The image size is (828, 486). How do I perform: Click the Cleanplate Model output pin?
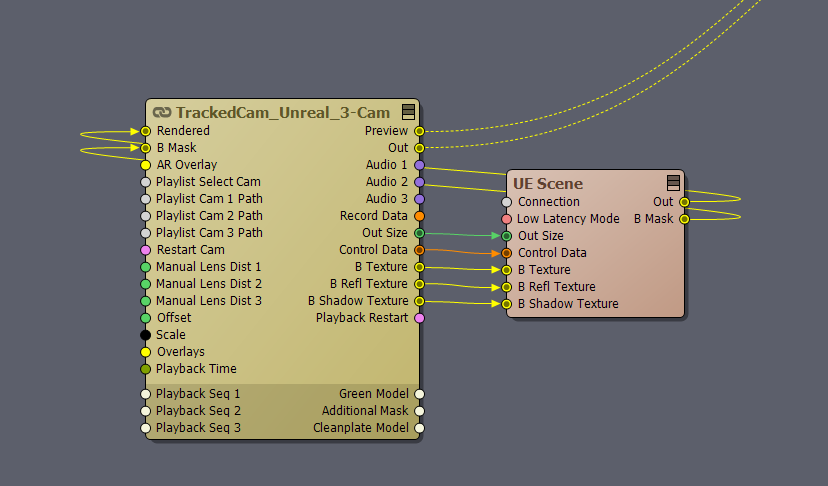point(419,428)
